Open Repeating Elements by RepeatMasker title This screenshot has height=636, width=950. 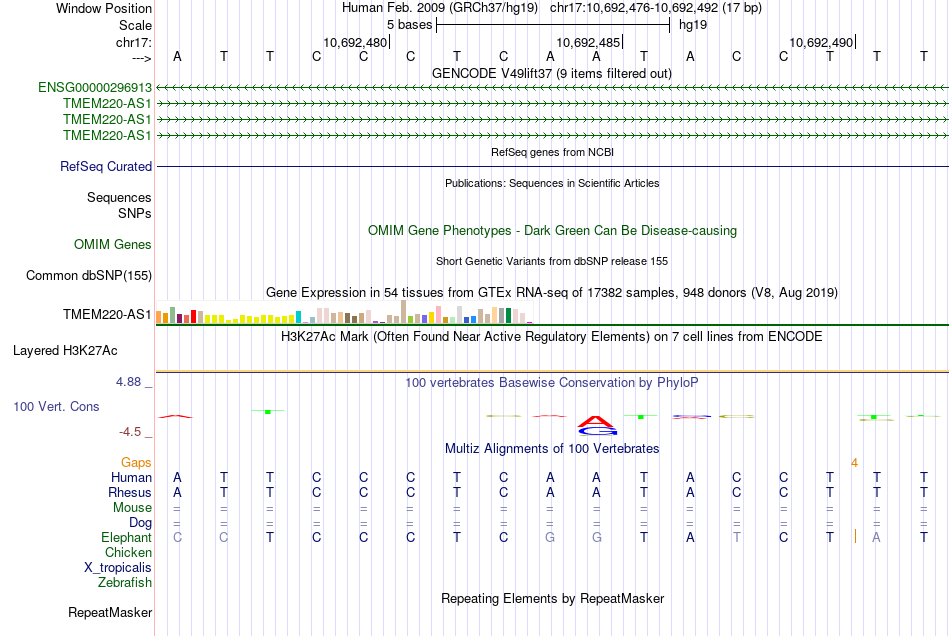click(552, 599)
